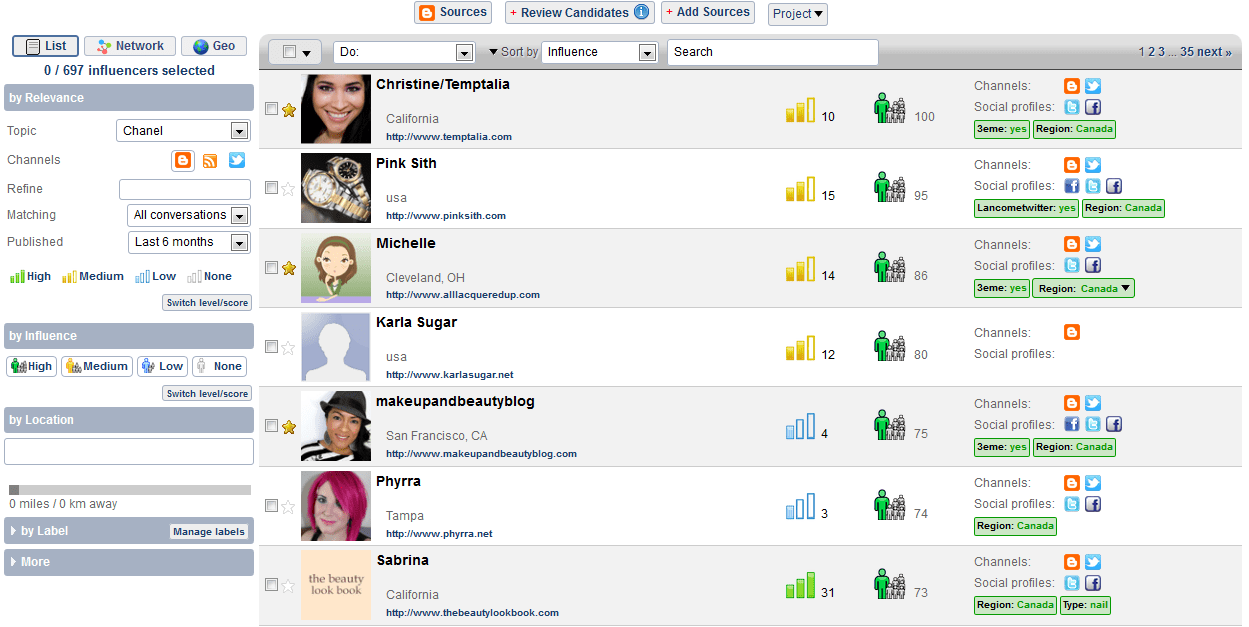Open Christine/Temptalia's Facebook social profile
This screenshot has width=1249, height=627.
pos(1093,107)
